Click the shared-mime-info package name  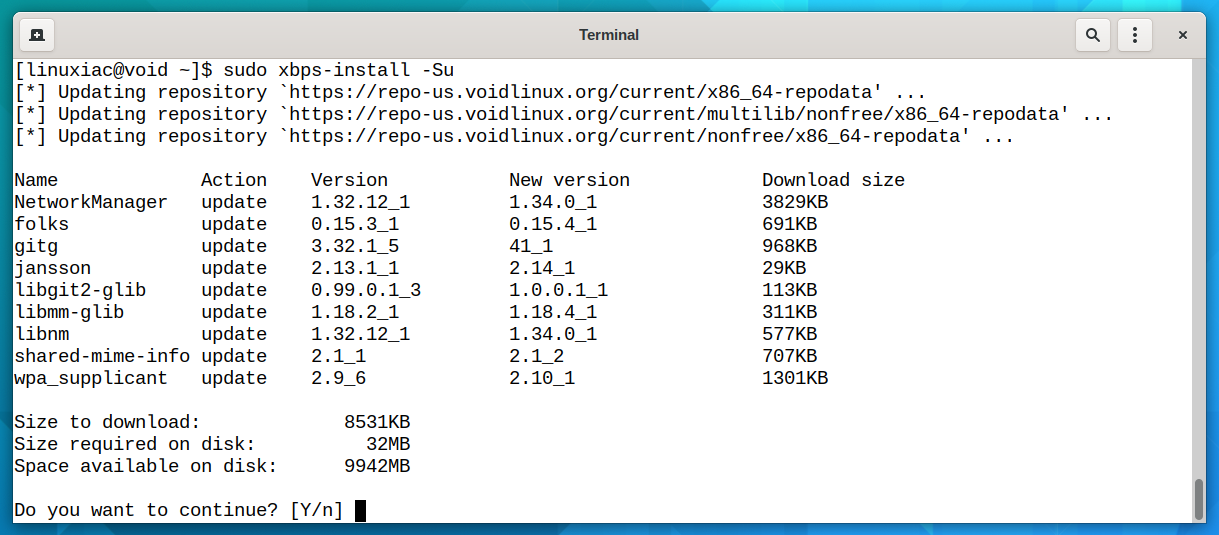point(102,356)
